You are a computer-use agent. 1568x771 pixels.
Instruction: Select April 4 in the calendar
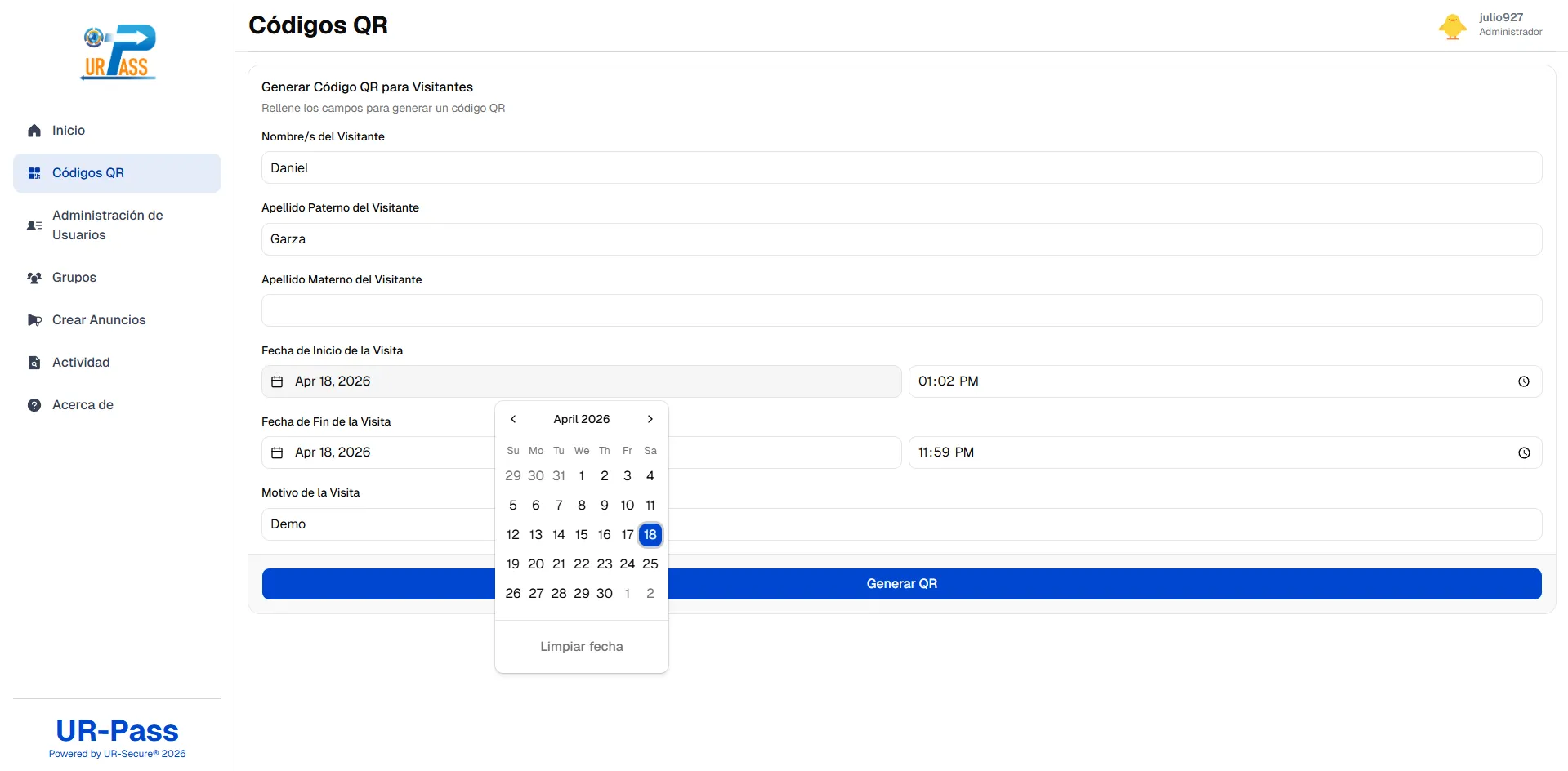pos(650,476)
